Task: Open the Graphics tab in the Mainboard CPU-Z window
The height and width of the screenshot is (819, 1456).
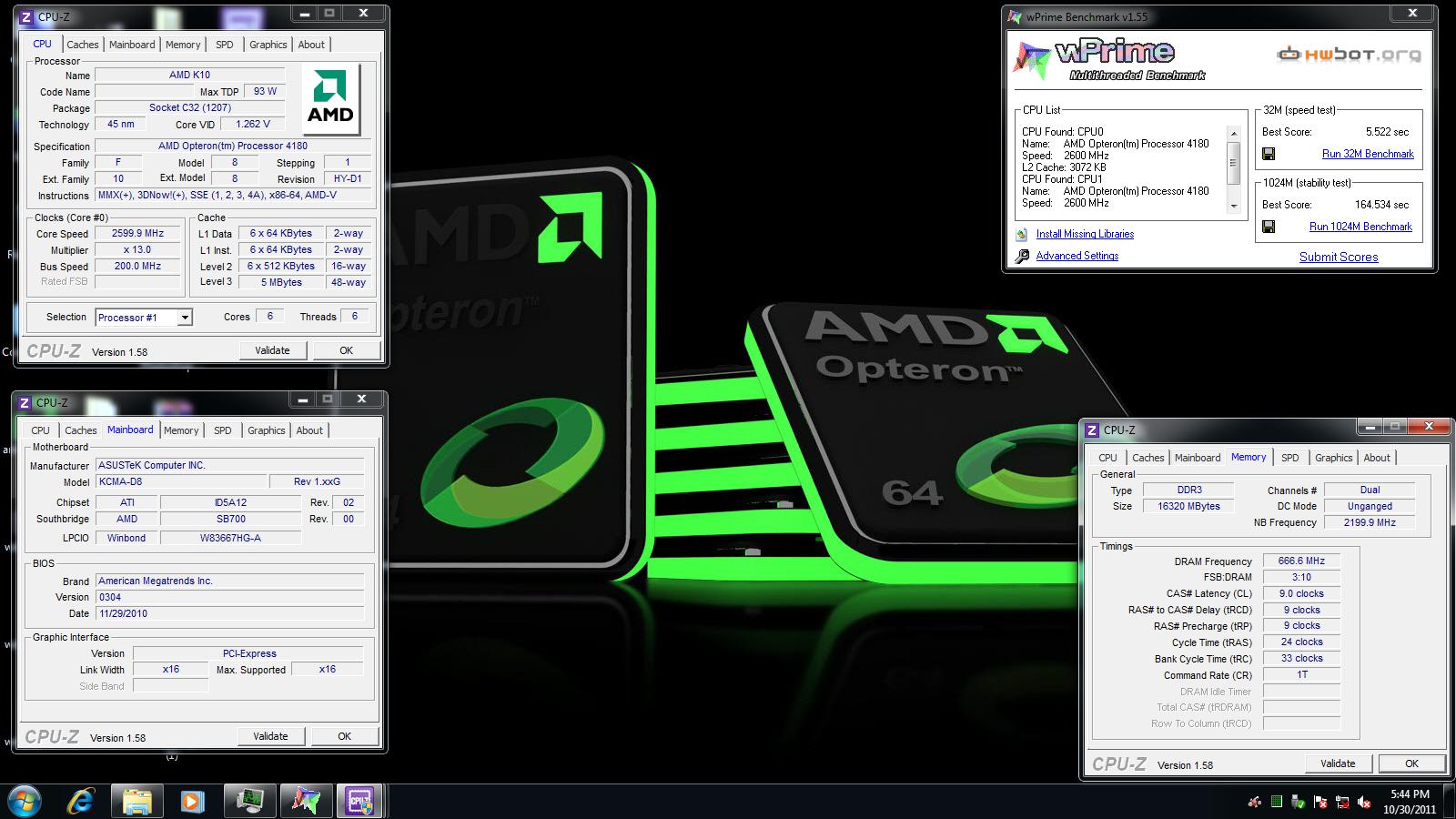Action: pos(267,430)
